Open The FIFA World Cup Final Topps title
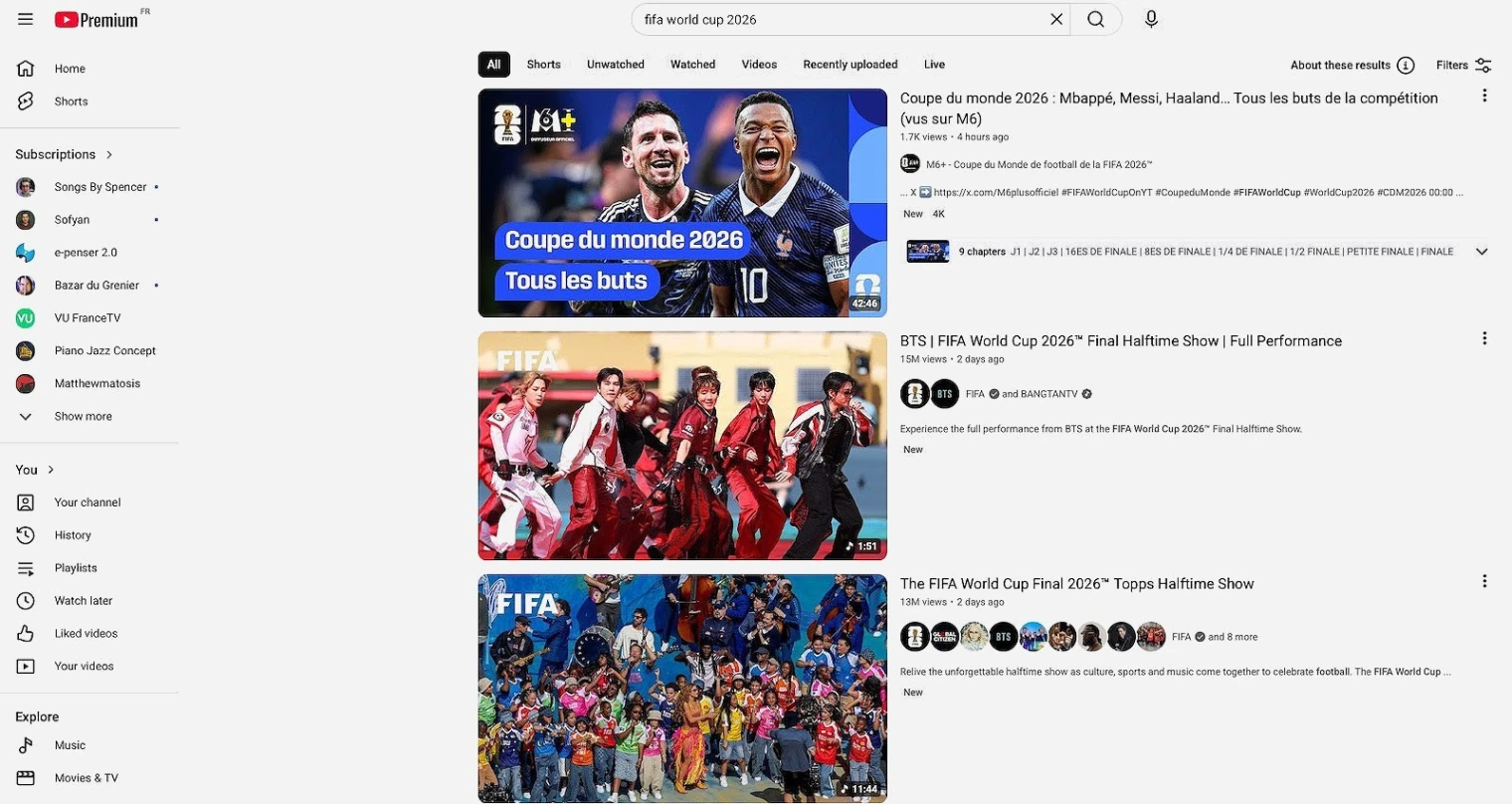This screenshot has width=1512, height=804. [x=1077, y=584]
